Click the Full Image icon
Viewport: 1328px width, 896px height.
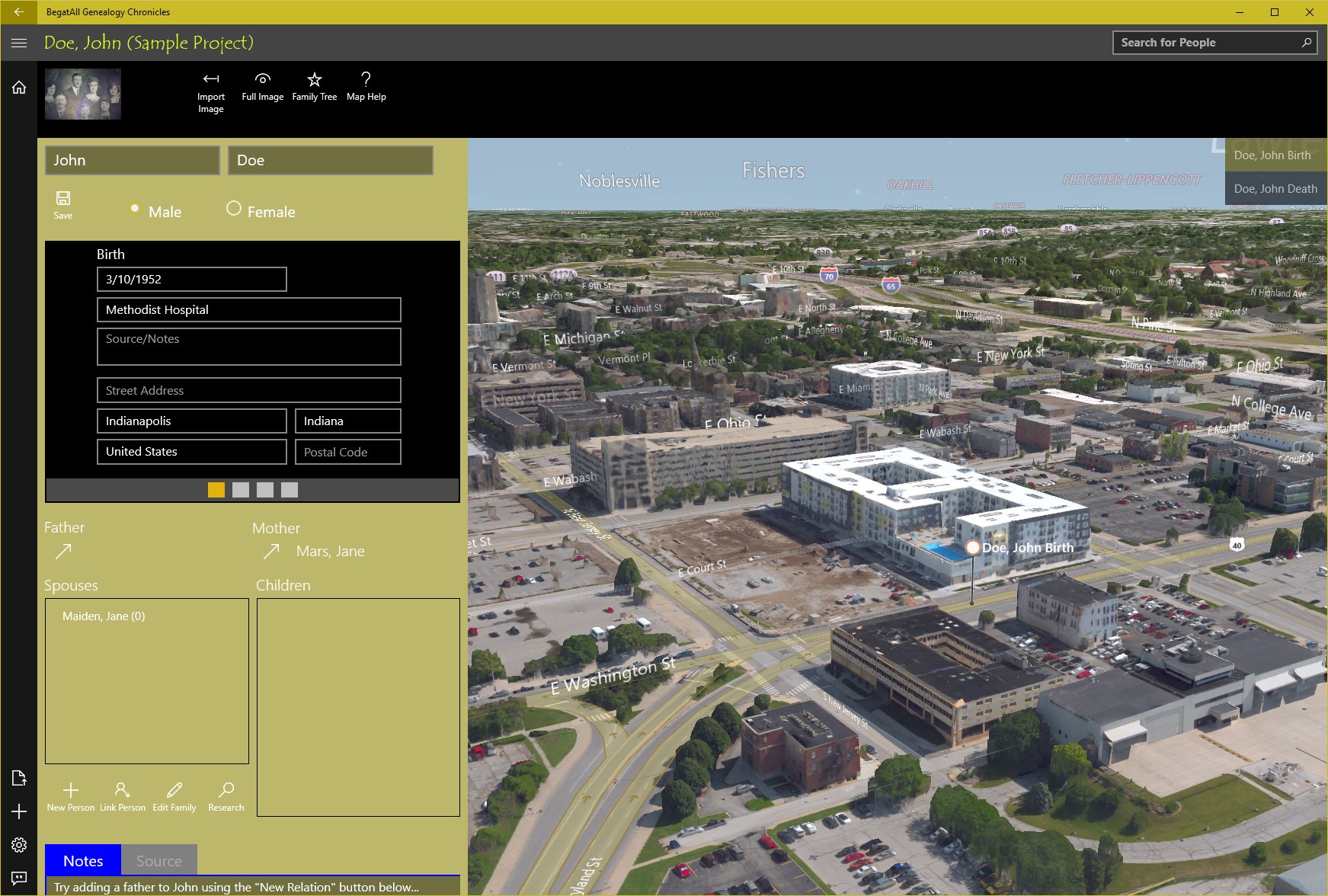(262, 85)
